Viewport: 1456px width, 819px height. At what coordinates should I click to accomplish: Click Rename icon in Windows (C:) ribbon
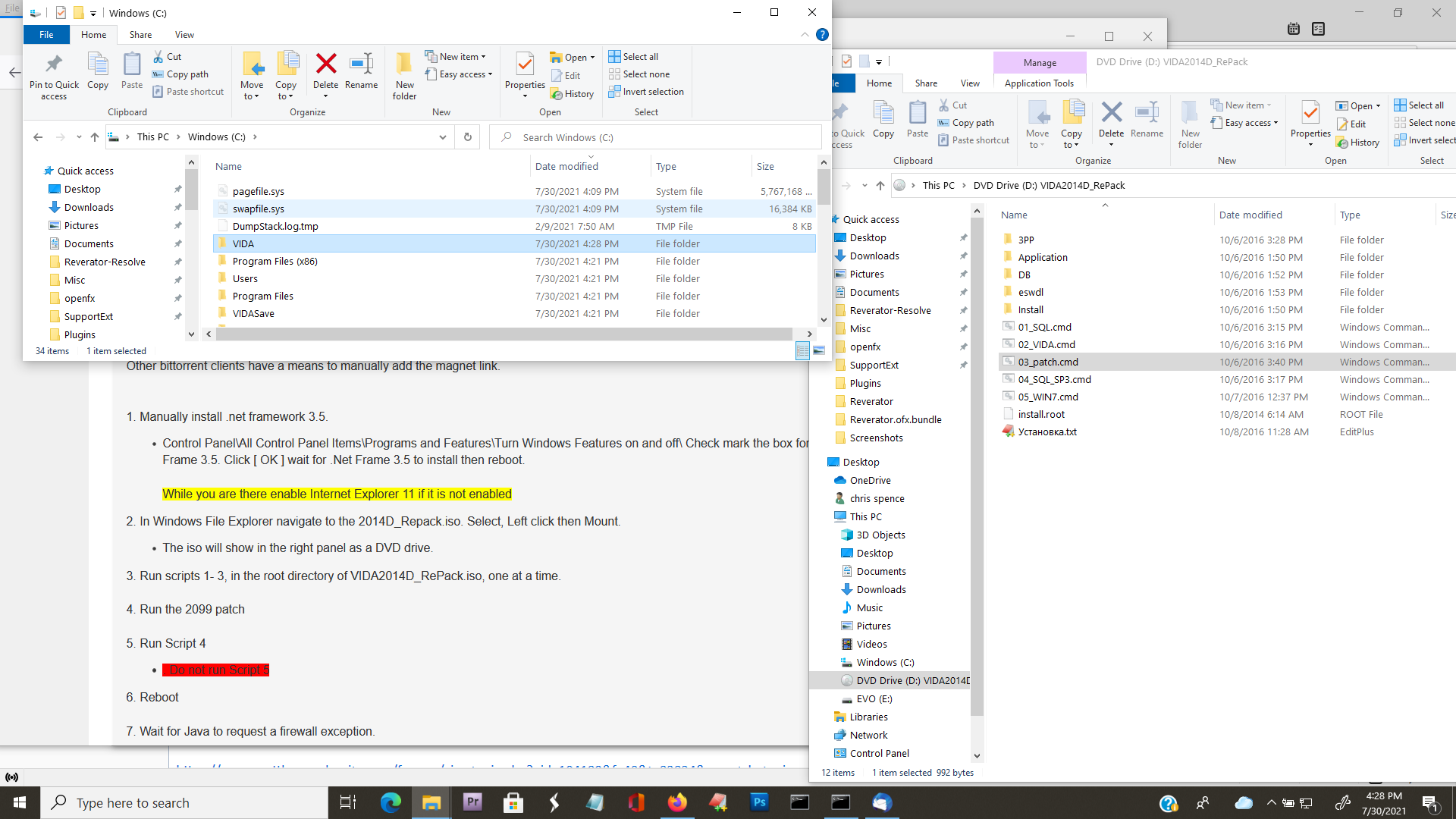[361, 64]
